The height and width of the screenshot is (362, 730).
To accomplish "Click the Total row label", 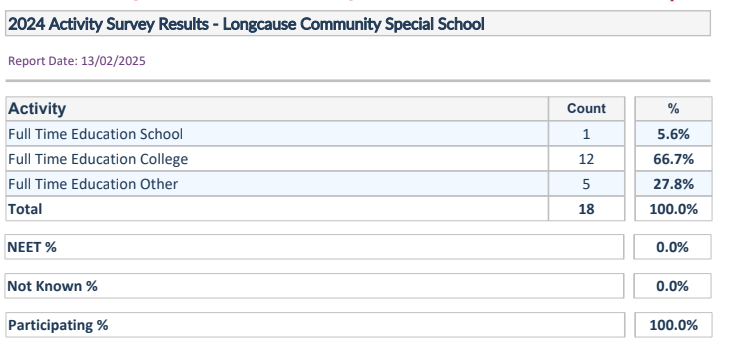I will tap(25, 209).
